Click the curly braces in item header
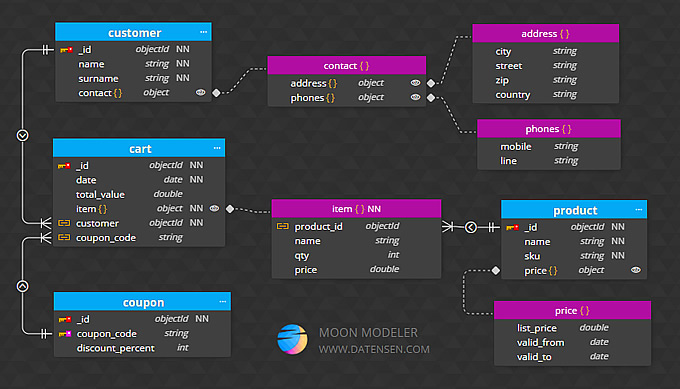This screenshot has height=389, width=680. tap(360, 209)
